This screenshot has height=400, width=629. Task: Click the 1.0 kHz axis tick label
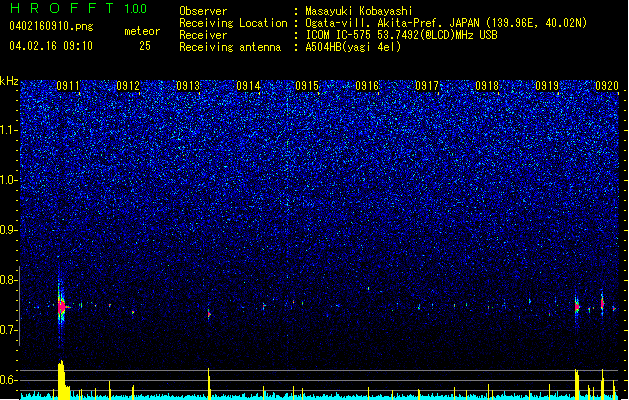click(x=9, y=180)
